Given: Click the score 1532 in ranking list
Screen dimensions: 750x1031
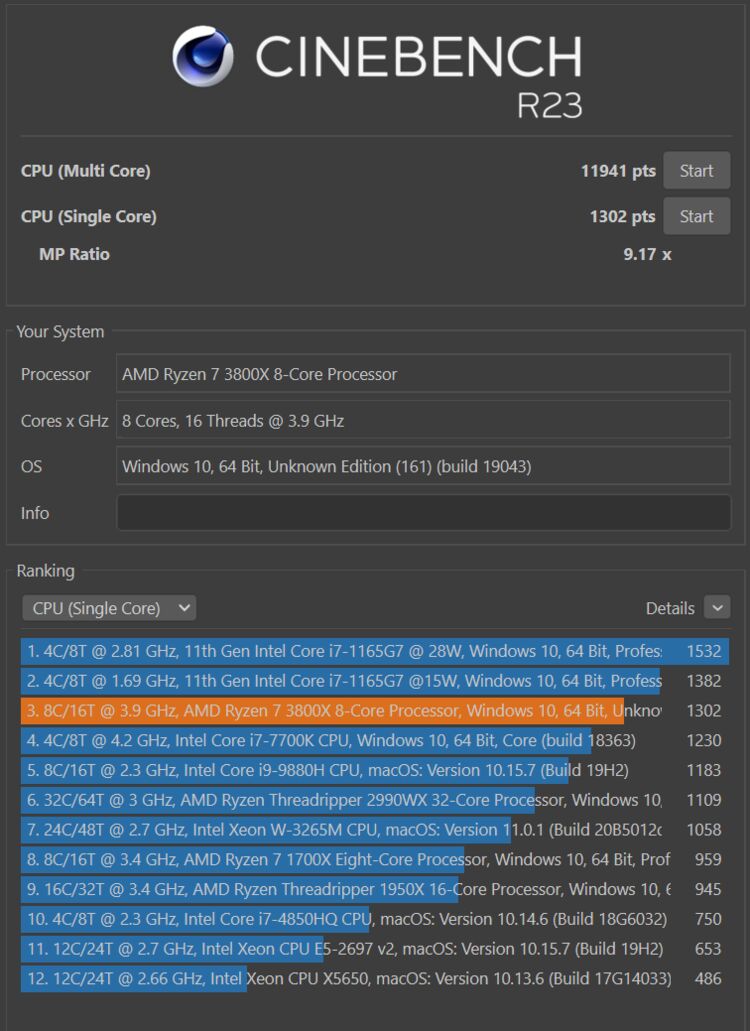Looking at the screenshot, I should [704, 651].
